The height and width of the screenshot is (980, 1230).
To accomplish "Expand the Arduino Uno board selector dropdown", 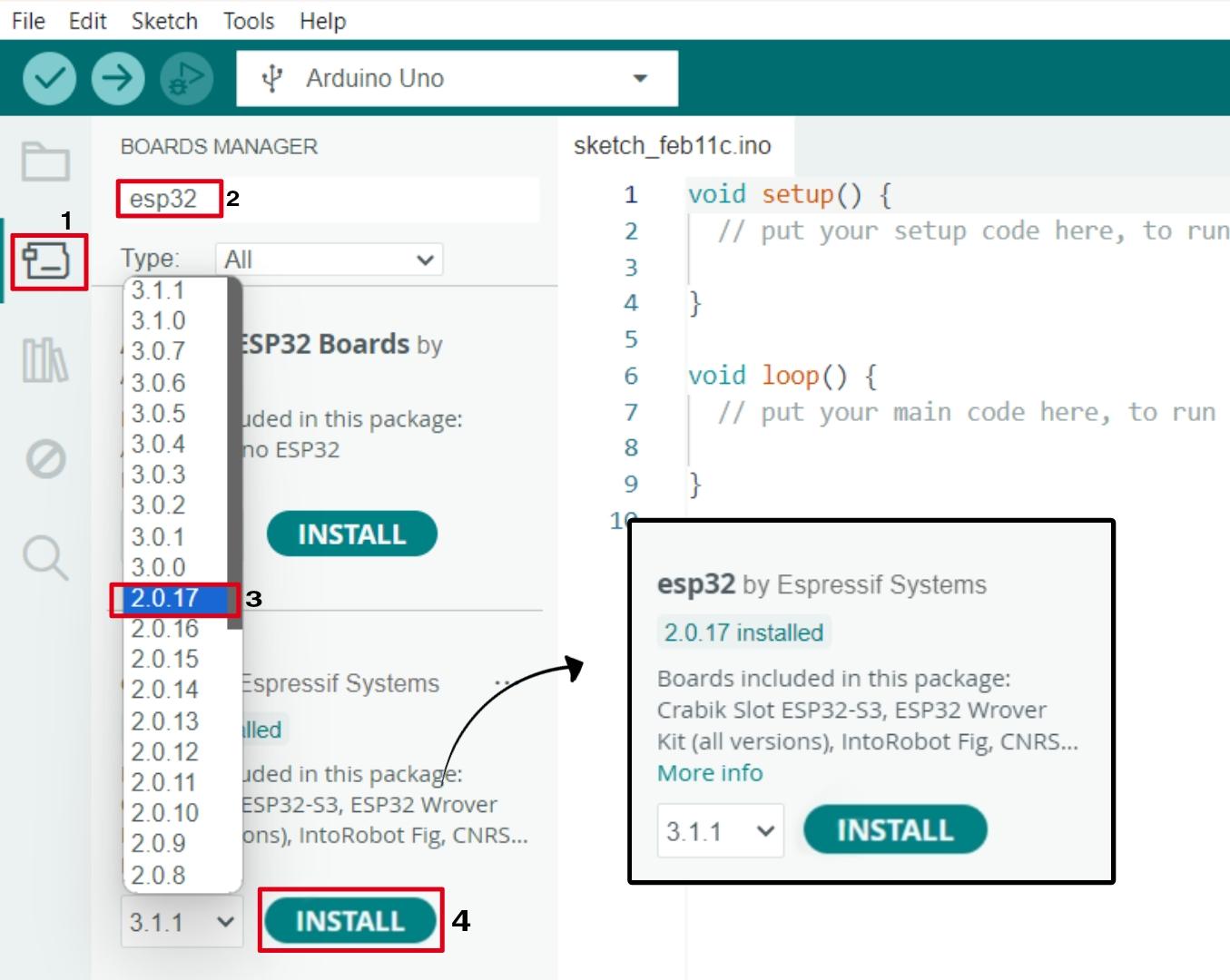I will pyautogui.click(x=458, y=78).
